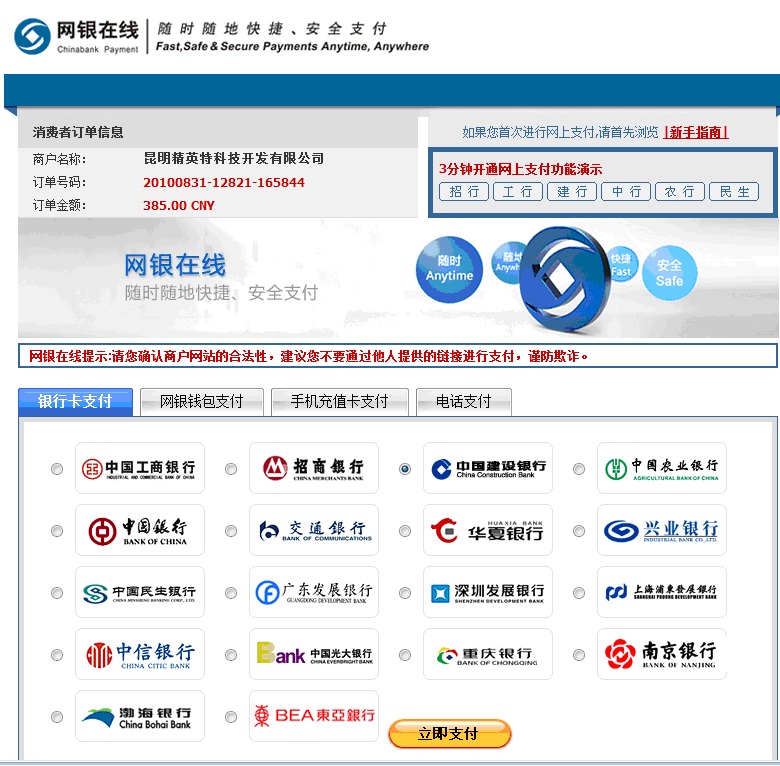Select China Minsheng Bank radio button
This screenshot has height=766, width=780.
[57, 593]
